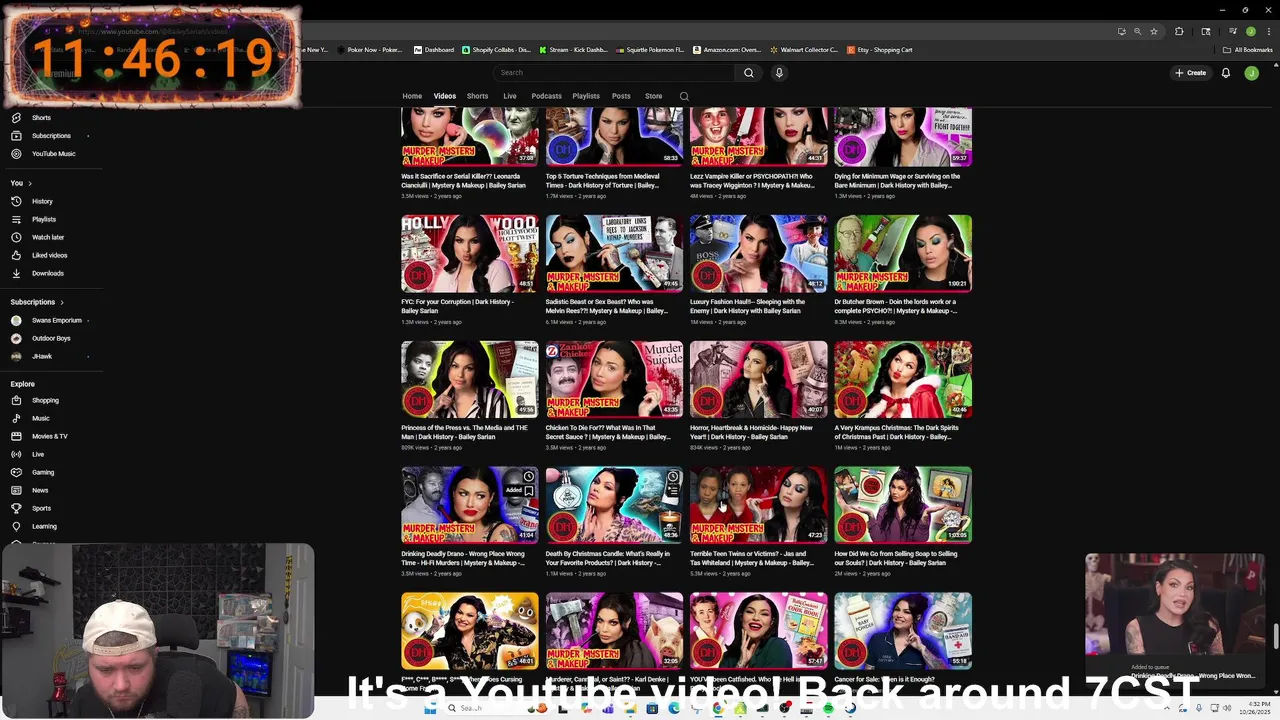Open Shopping under Explore

click(x=45, y=400)
